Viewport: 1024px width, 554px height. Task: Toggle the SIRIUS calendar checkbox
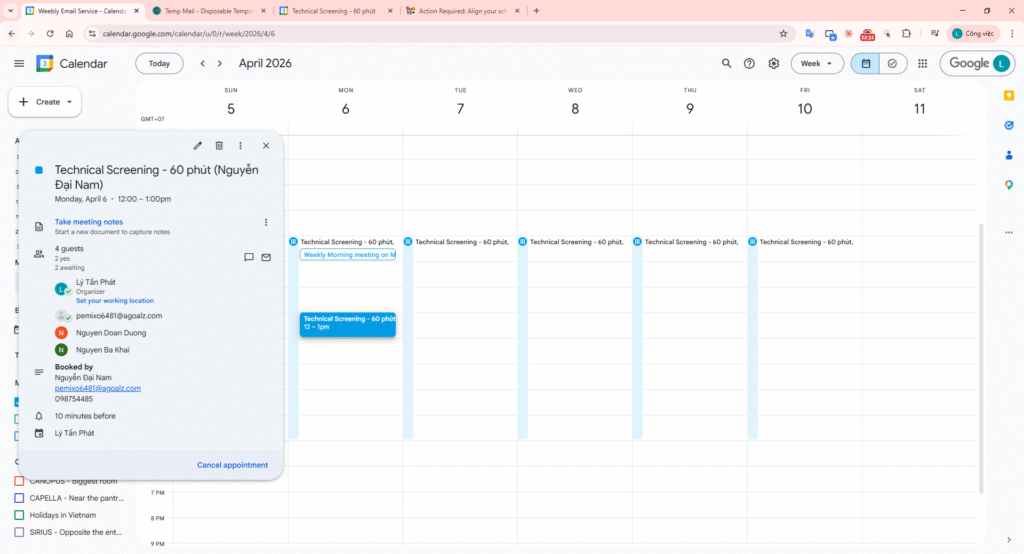pos(19,532)
